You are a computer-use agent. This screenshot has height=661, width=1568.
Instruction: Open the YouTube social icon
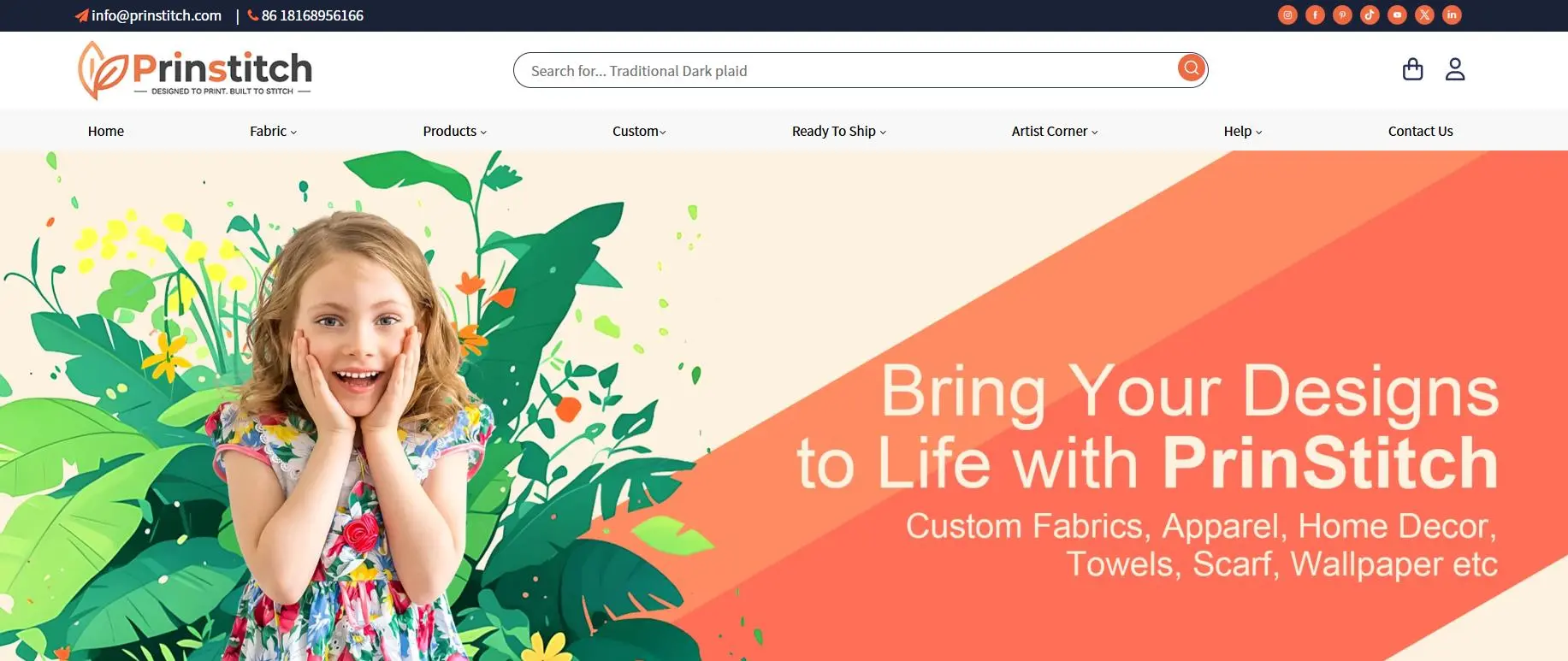pos(1397,15)
